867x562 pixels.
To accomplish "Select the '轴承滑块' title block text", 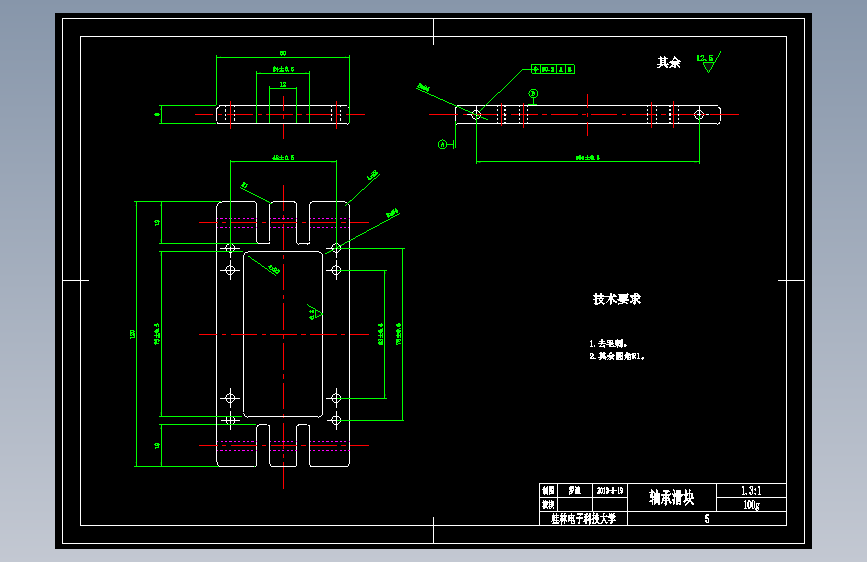I will 671,497.
